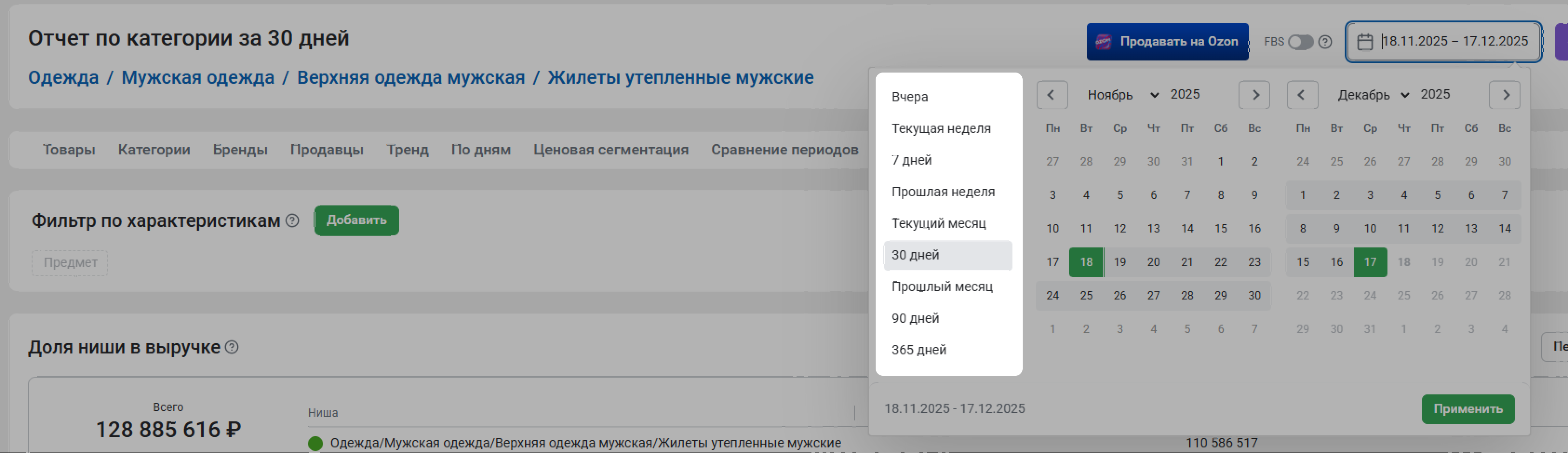This screenshot has height=453, width=1568.
Task: Open the Бренды tab
Action: 240,150
